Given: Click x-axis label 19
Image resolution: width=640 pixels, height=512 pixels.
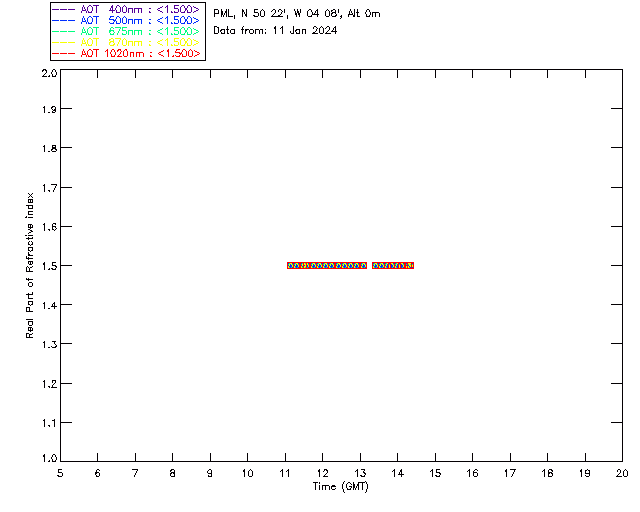Looking at the screenshot, I should click(x=585, y=473).
